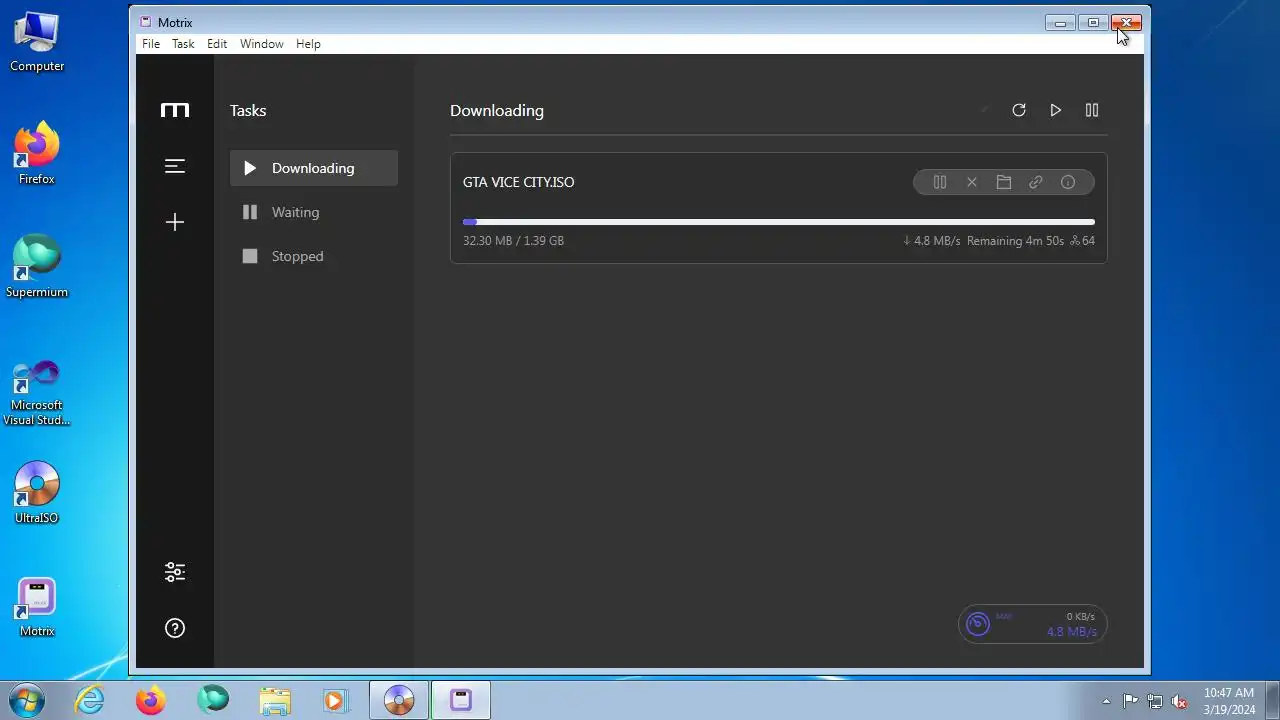Open the taskbar clock 10:47 AM
Screen dimensions: 1280x720
coord(1229,701)
